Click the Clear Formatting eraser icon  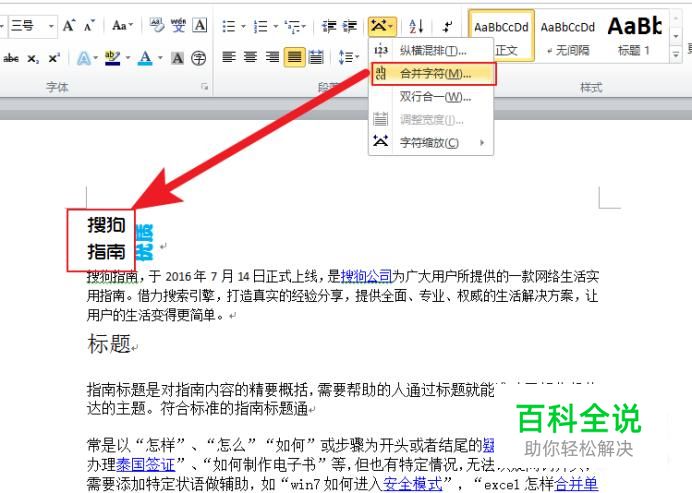pyautogui.click(x=157, y=26)
